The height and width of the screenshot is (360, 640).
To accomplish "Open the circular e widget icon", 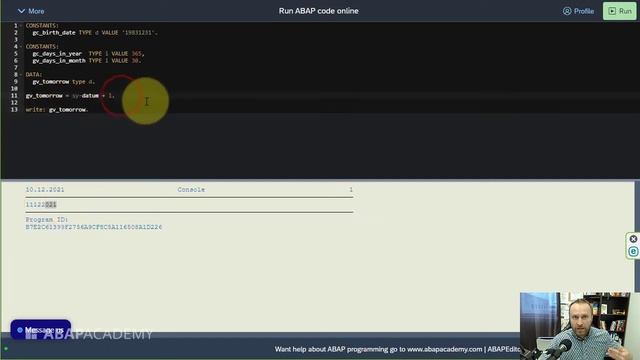I will tap(633, 251).
